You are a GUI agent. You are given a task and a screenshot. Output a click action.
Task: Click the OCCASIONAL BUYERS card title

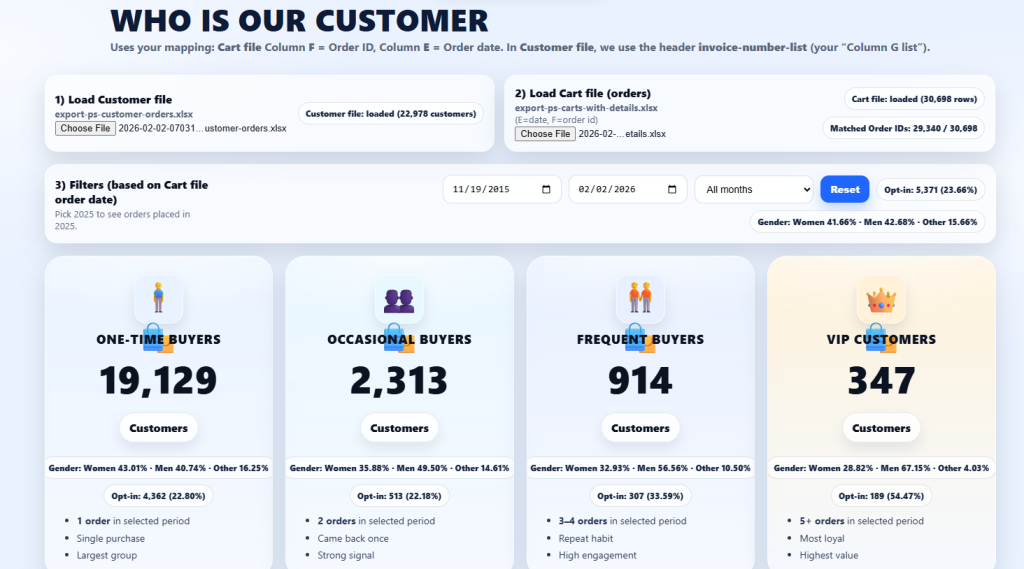click(x=399, y=340)
